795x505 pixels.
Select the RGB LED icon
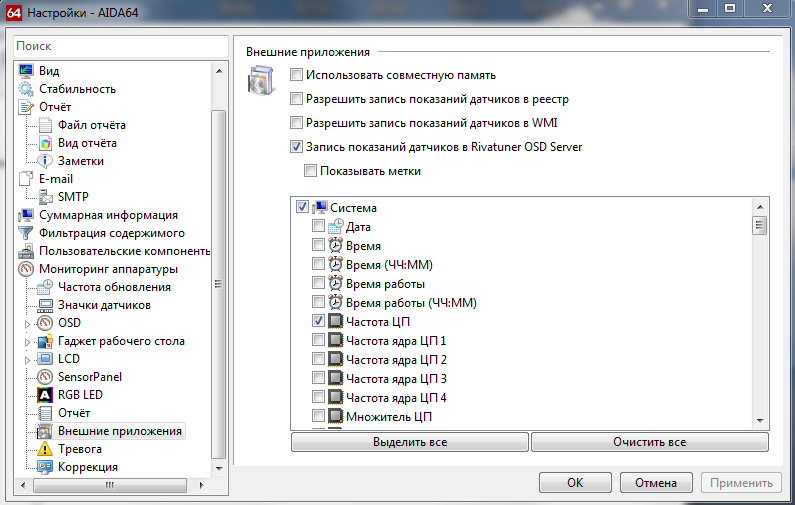tap(45, 395)
